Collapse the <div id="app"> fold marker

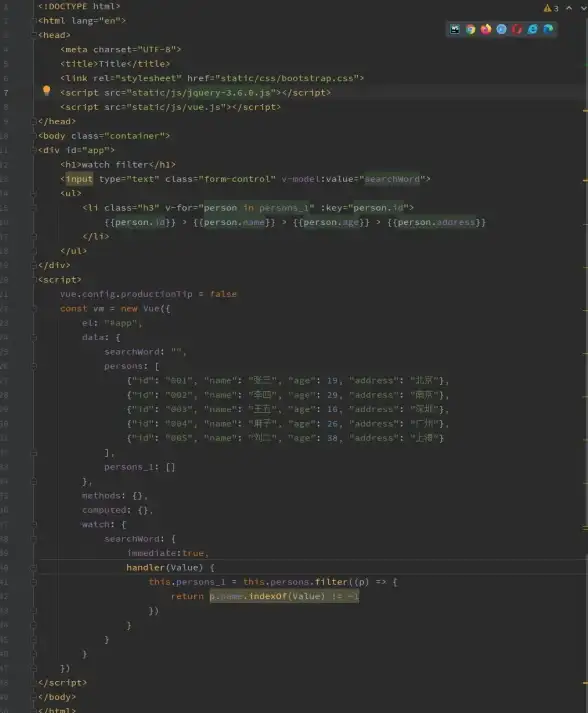pos(35,150)
